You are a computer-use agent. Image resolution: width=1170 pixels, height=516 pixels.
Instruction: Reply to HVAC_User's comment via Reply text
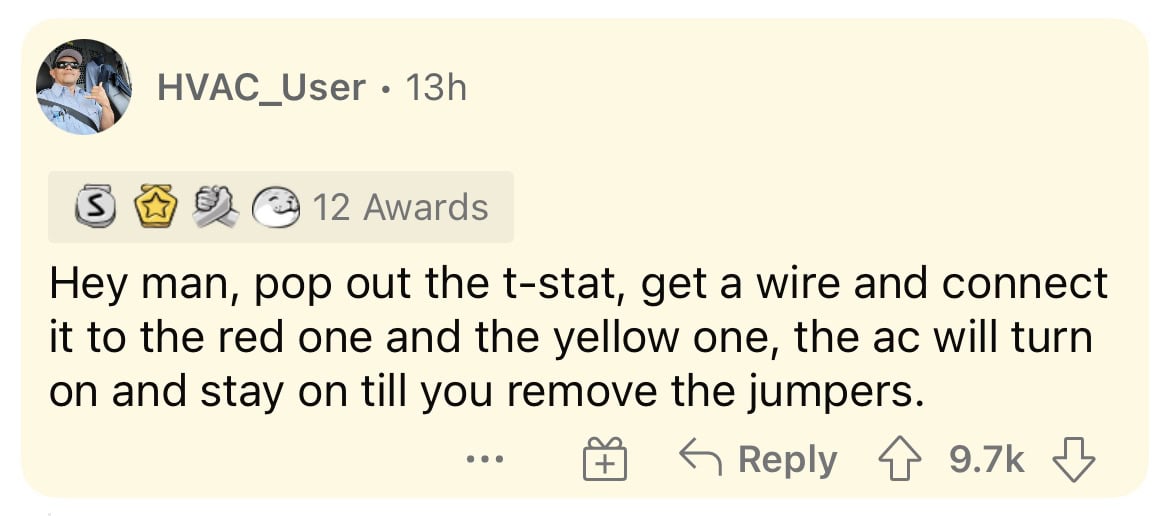tap(787, 460)
